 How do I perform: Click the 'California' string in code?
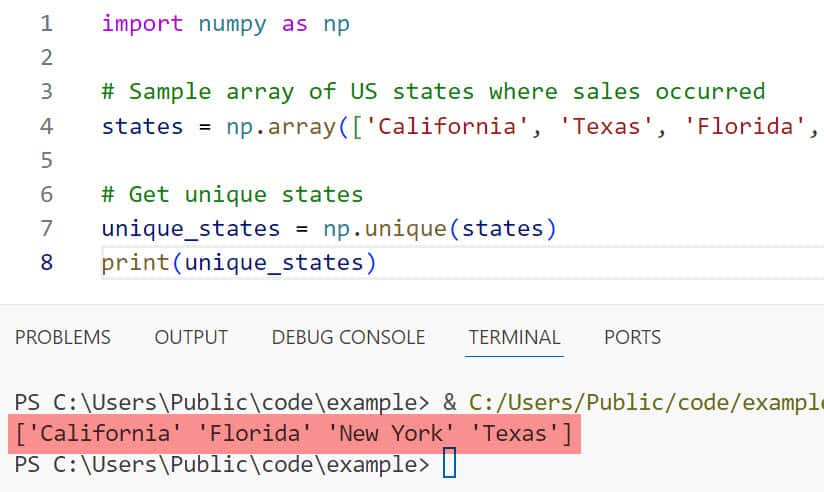(447, 127)
